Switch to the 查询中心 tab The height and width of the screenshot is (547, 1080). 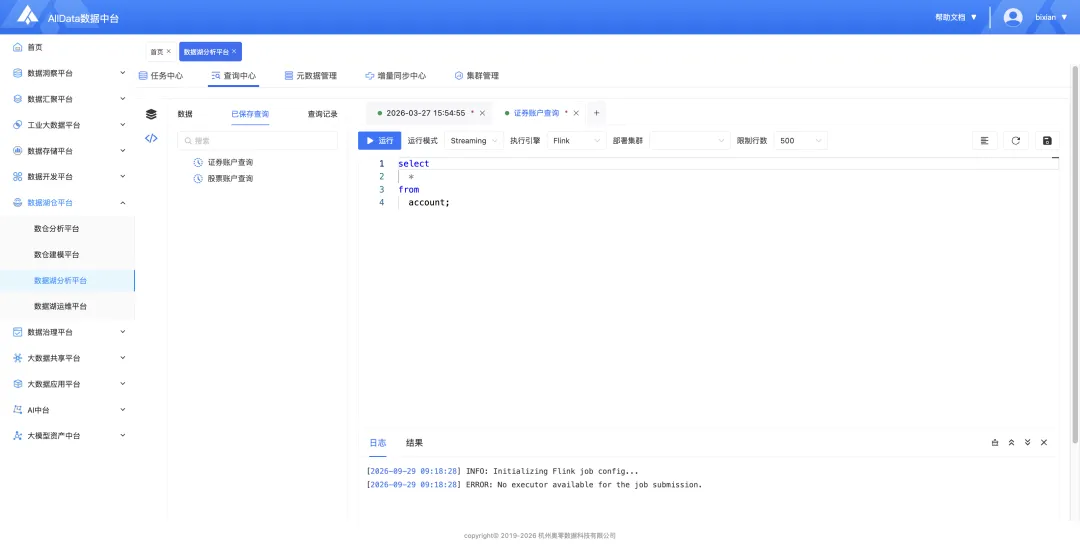234,76
